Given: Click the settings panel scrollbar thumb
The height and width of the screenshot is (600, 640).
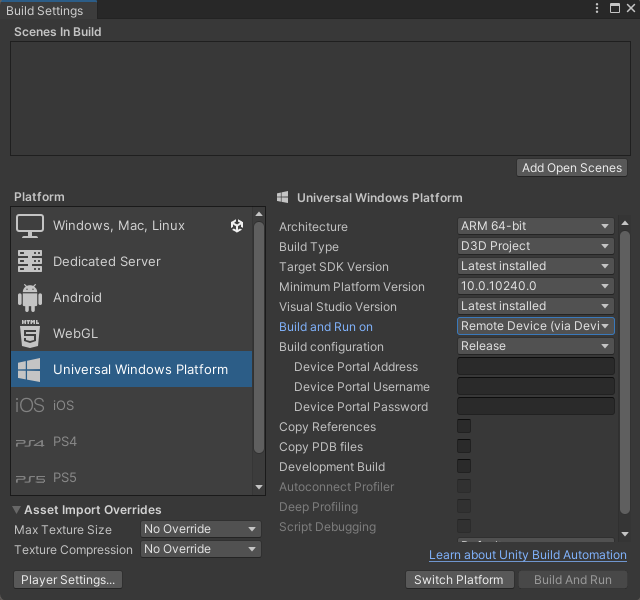Looking at the screenshot, I should coord(625,372).
